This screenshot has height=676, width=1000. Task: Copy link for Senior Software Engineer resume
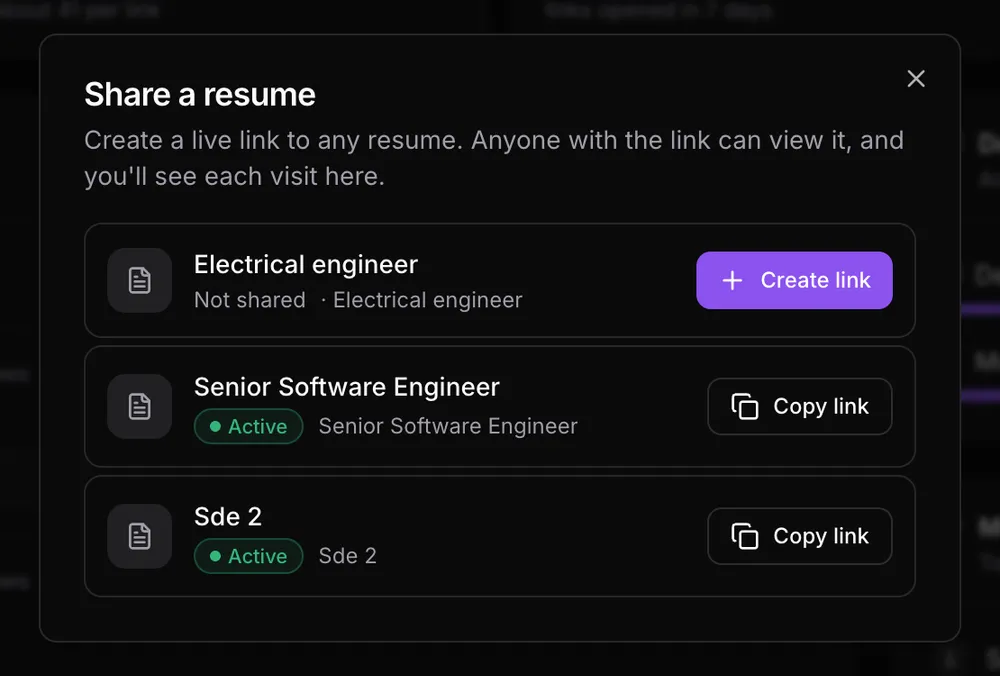(x=800, y=406)
